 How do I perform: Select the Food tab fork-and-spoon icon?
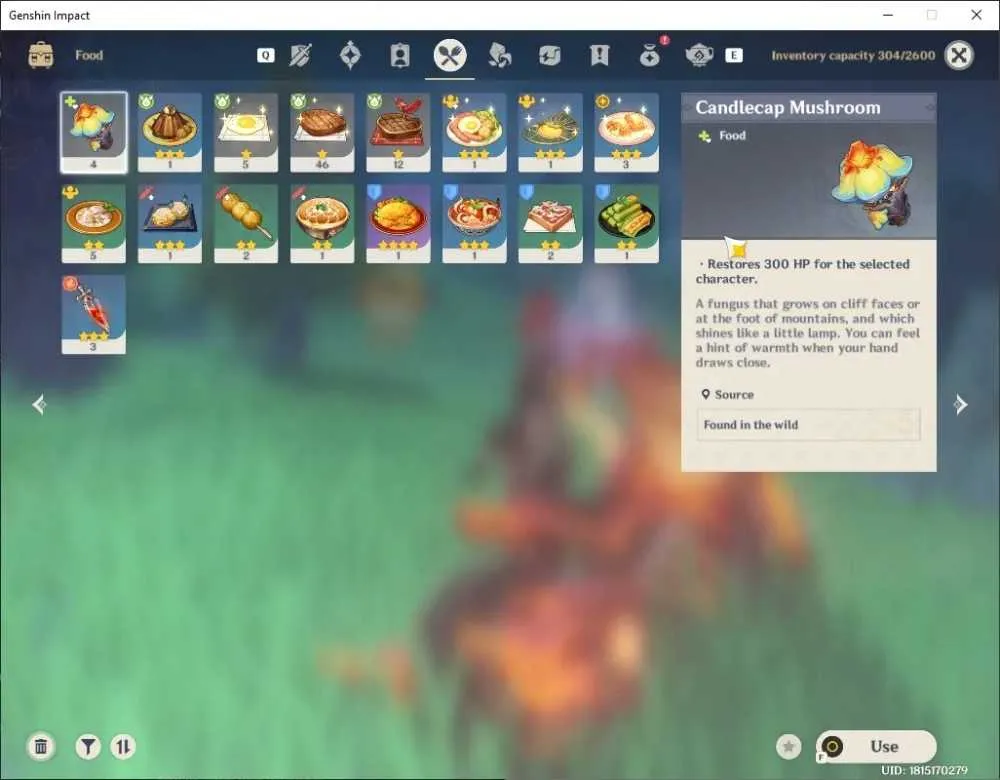[450, 55]
